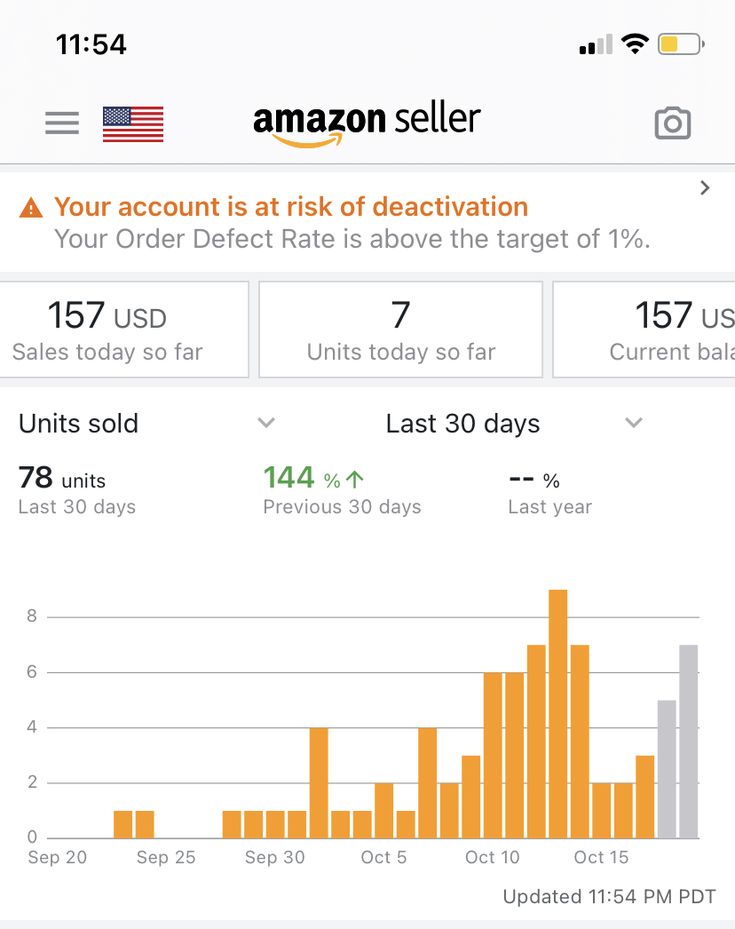The height and width of the screenshot is (929, 735).
Task: Tap the 78 units Last 30 days stat
Action: (77, 491)
